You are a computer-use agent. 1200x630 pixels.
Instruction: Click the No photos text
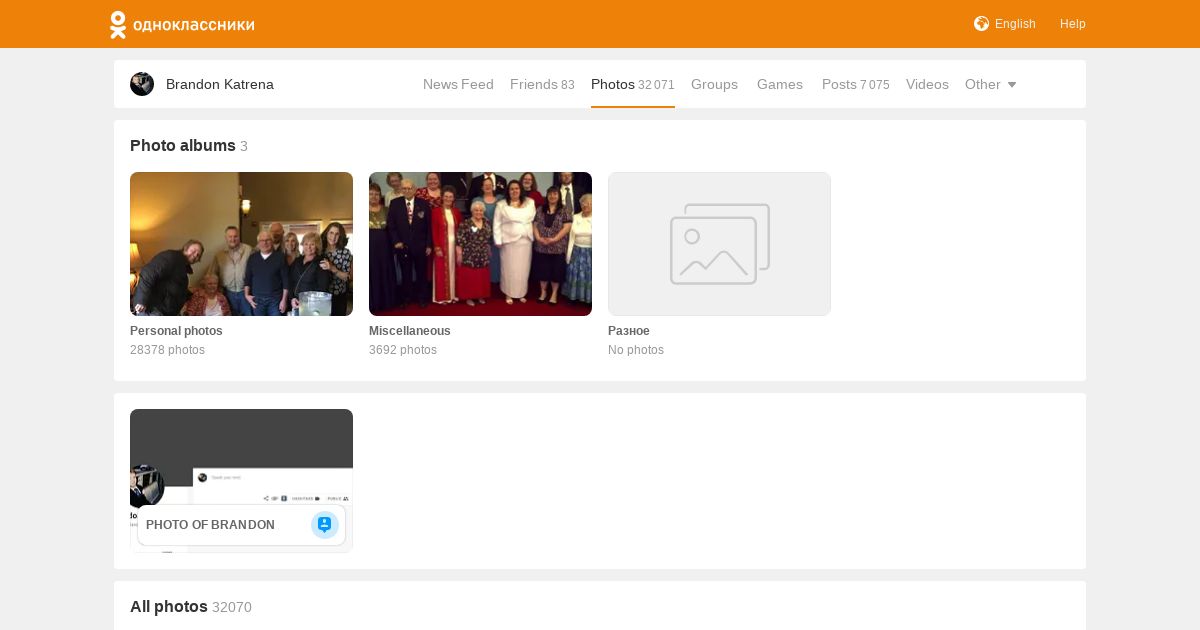pyautogui.click(x=636, y=350)
